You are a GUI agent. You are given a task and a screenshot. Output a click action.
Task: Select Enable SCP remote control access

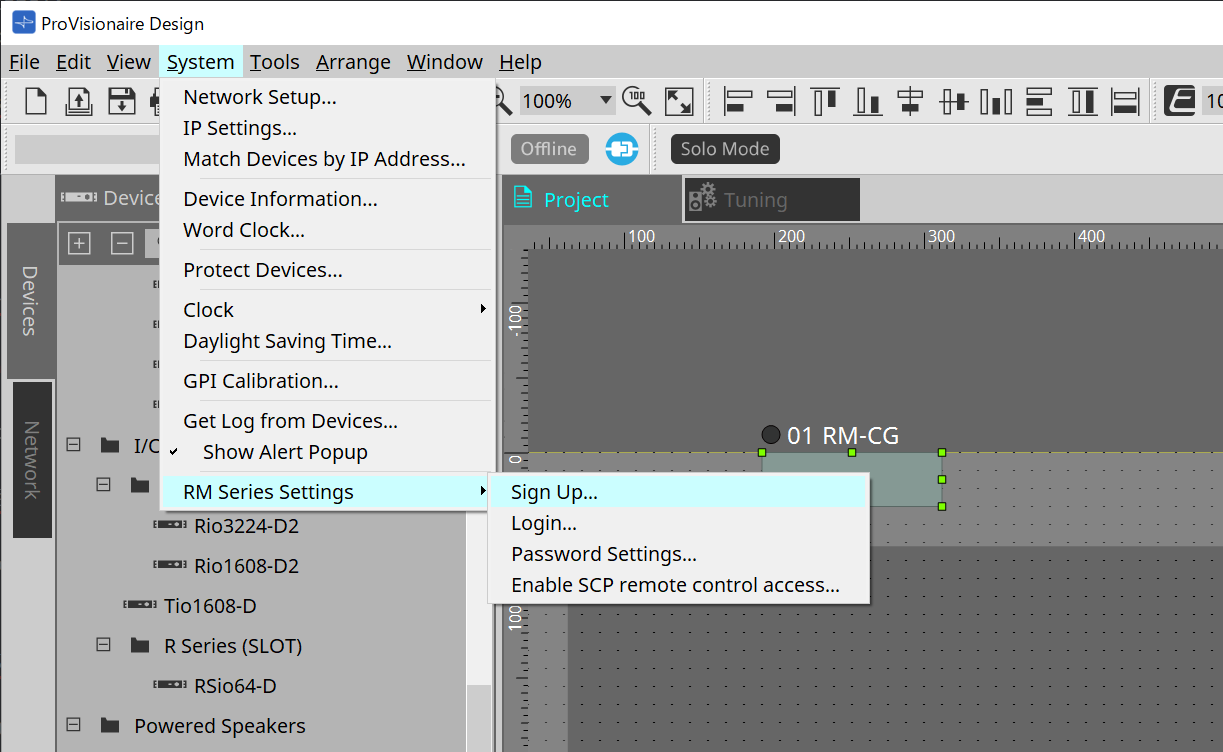pyautogui.click(x=675, y=585)
